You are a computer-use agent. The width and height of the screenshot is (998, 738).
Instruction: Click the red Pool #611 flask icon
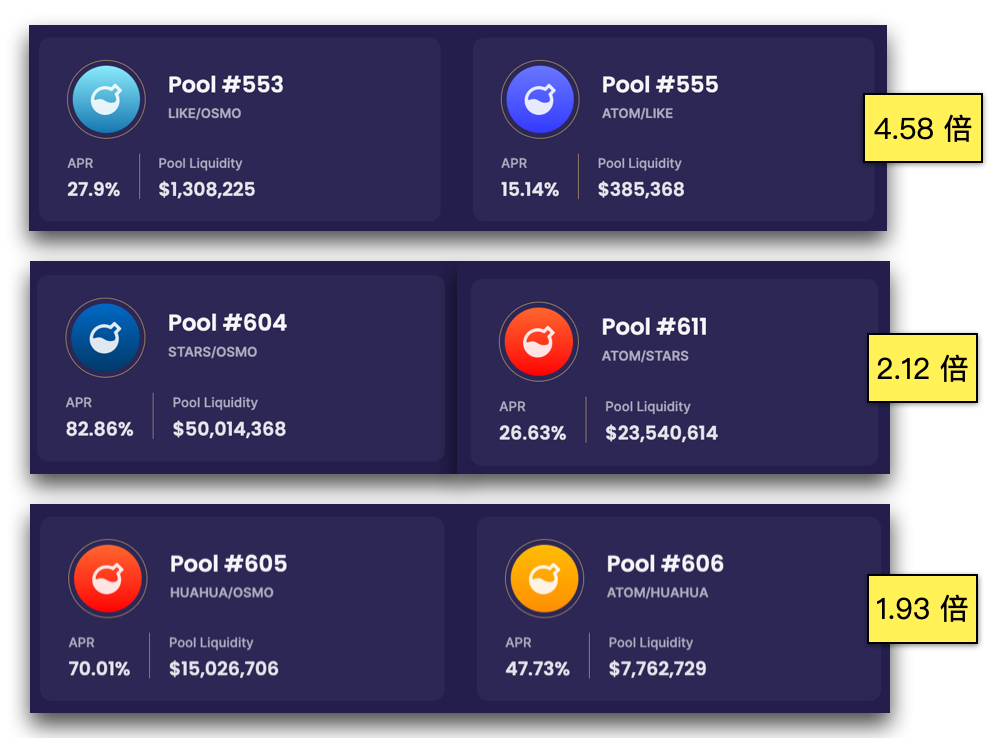(x=538, y=342)
